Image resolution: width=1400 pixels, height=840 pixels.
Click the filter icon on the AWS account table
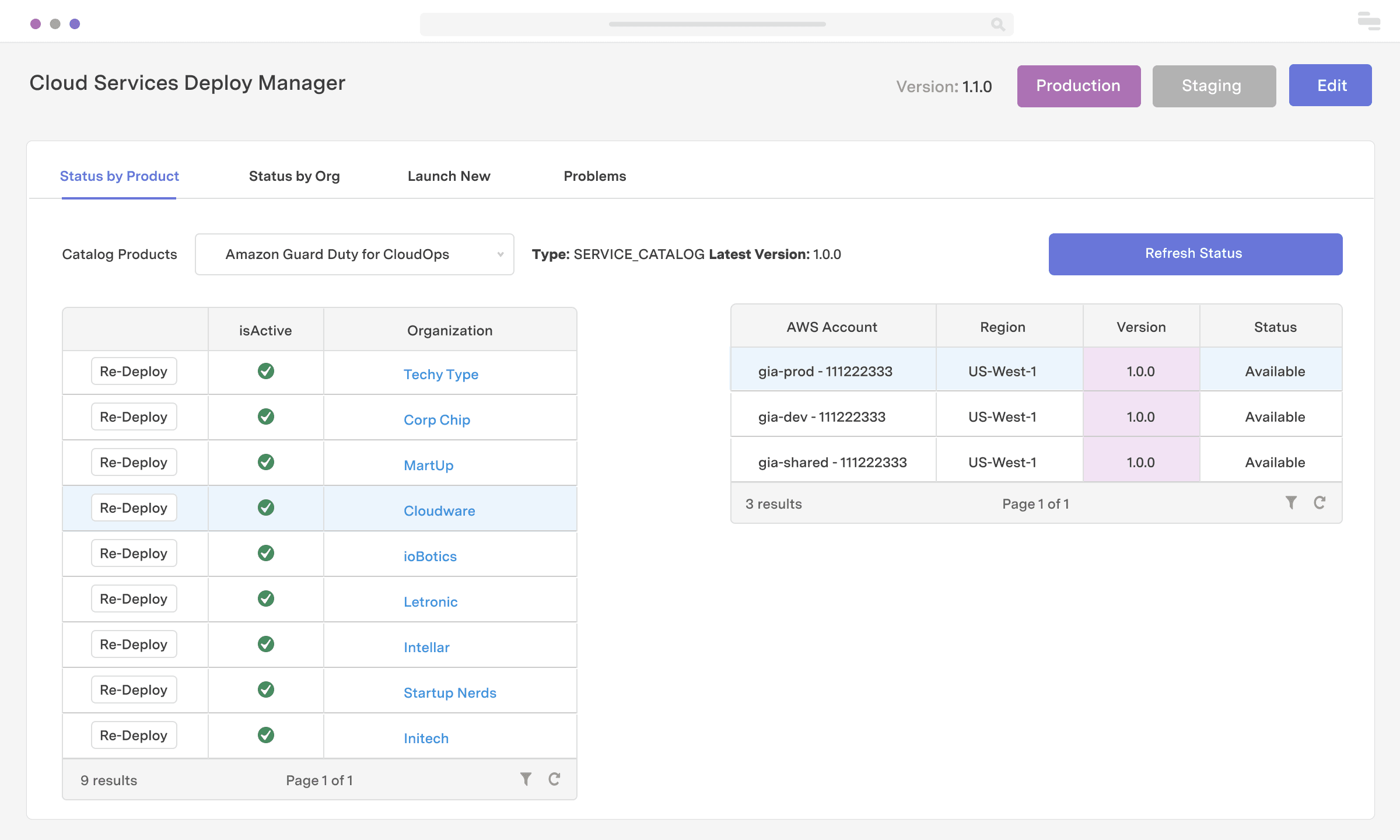click(x=1291, y=502)
